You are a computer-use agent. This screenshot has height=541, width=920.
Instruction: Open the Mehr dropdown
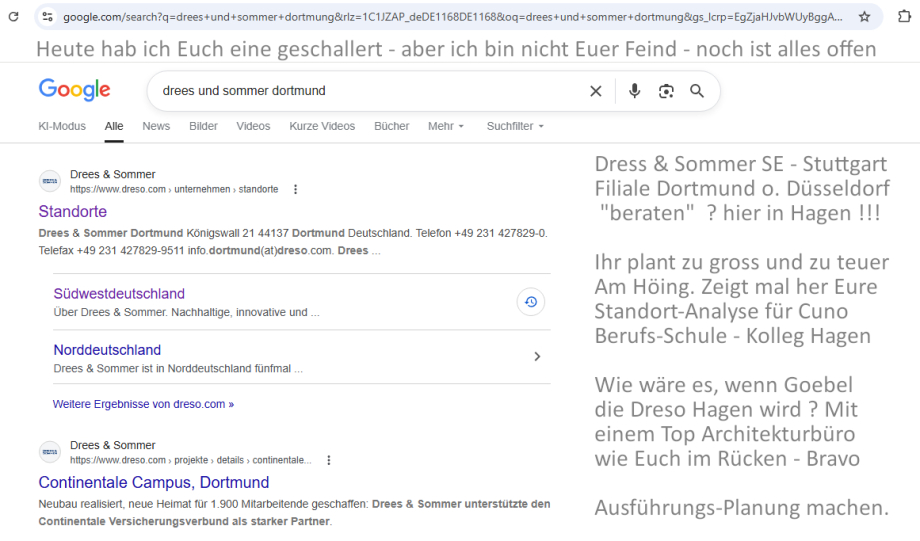click(x=446, y=126)
